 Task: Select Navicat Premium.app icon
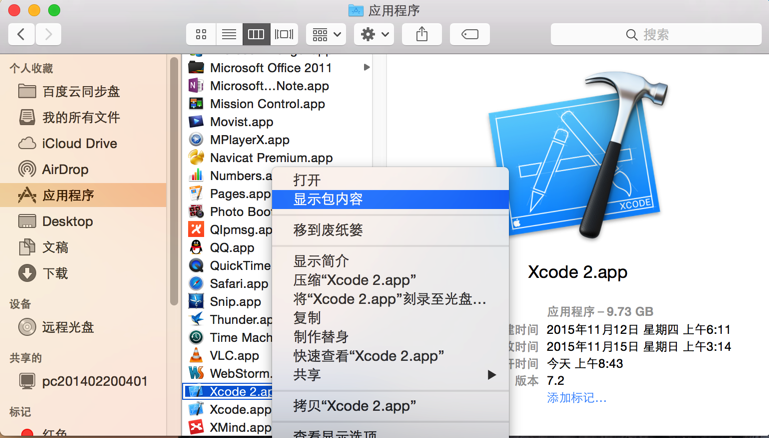(196, 157)
